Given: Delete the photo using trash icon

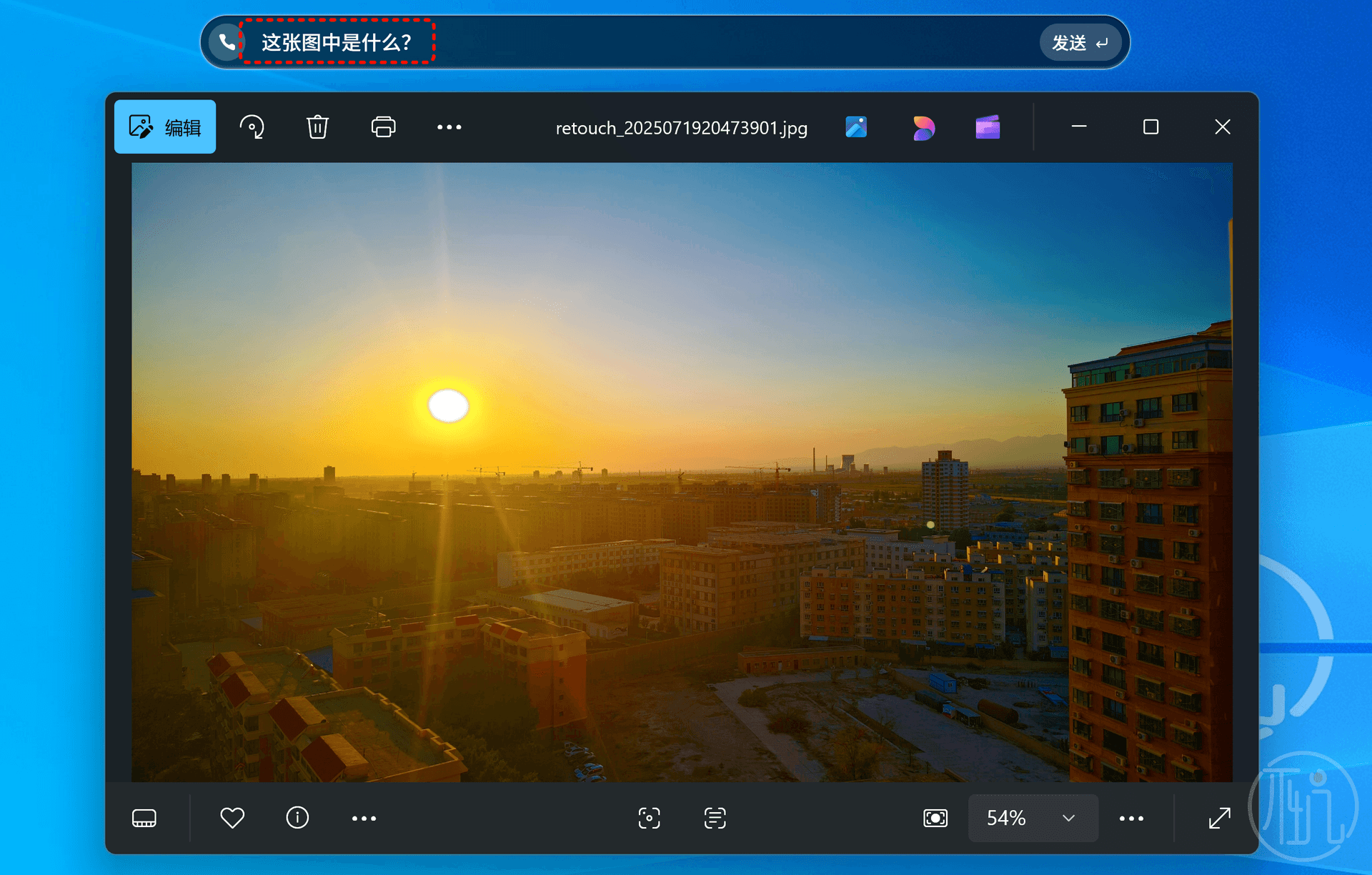Looking at the screenshot, I should tap(317, 127).
